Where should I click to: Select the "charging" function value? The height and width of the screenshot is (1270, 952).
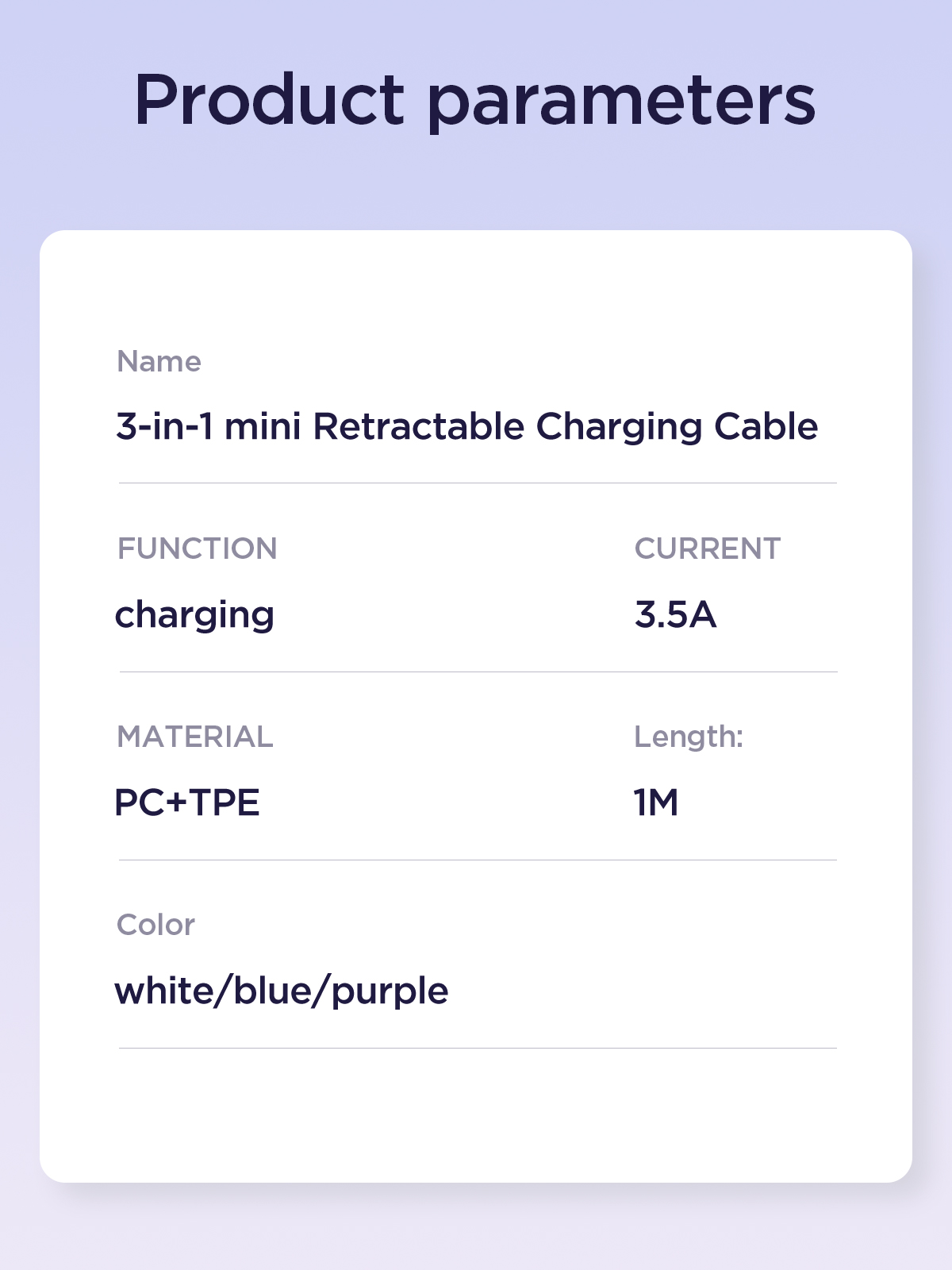pos(194,615)
